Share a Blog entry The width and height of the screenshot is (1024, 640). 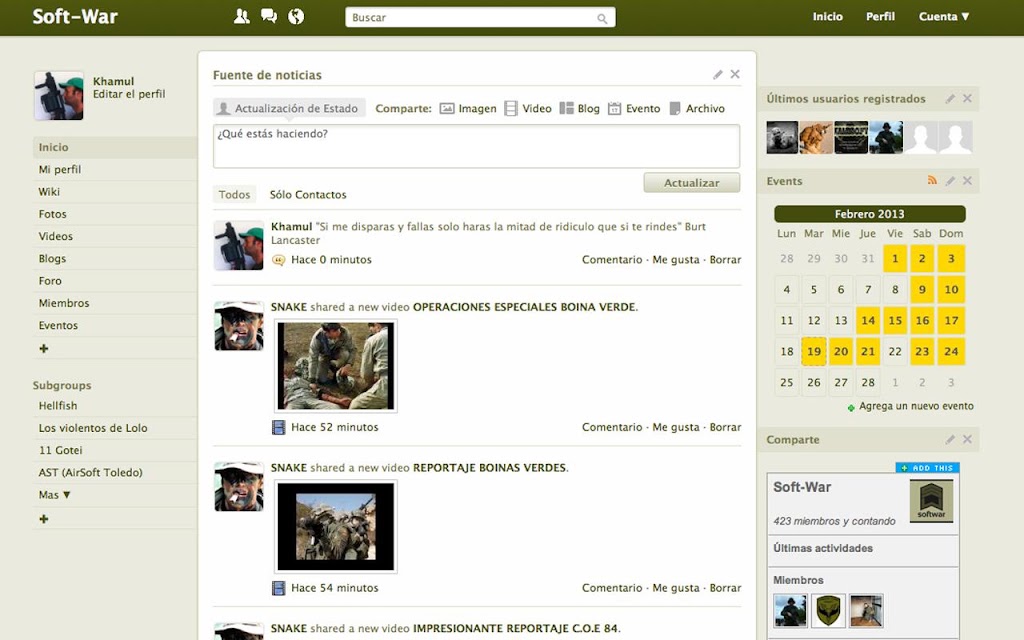pos(580,108)
